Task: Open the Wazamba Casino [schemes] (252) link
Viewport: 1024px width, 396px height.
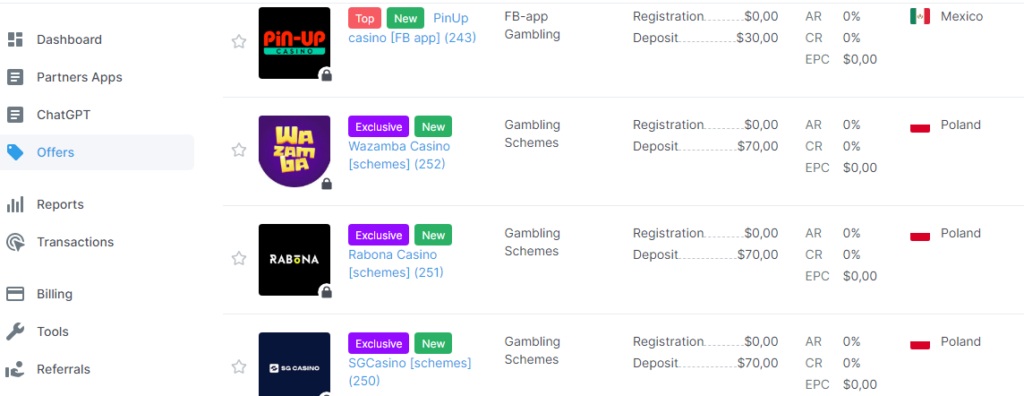Action: coord(399,156)
